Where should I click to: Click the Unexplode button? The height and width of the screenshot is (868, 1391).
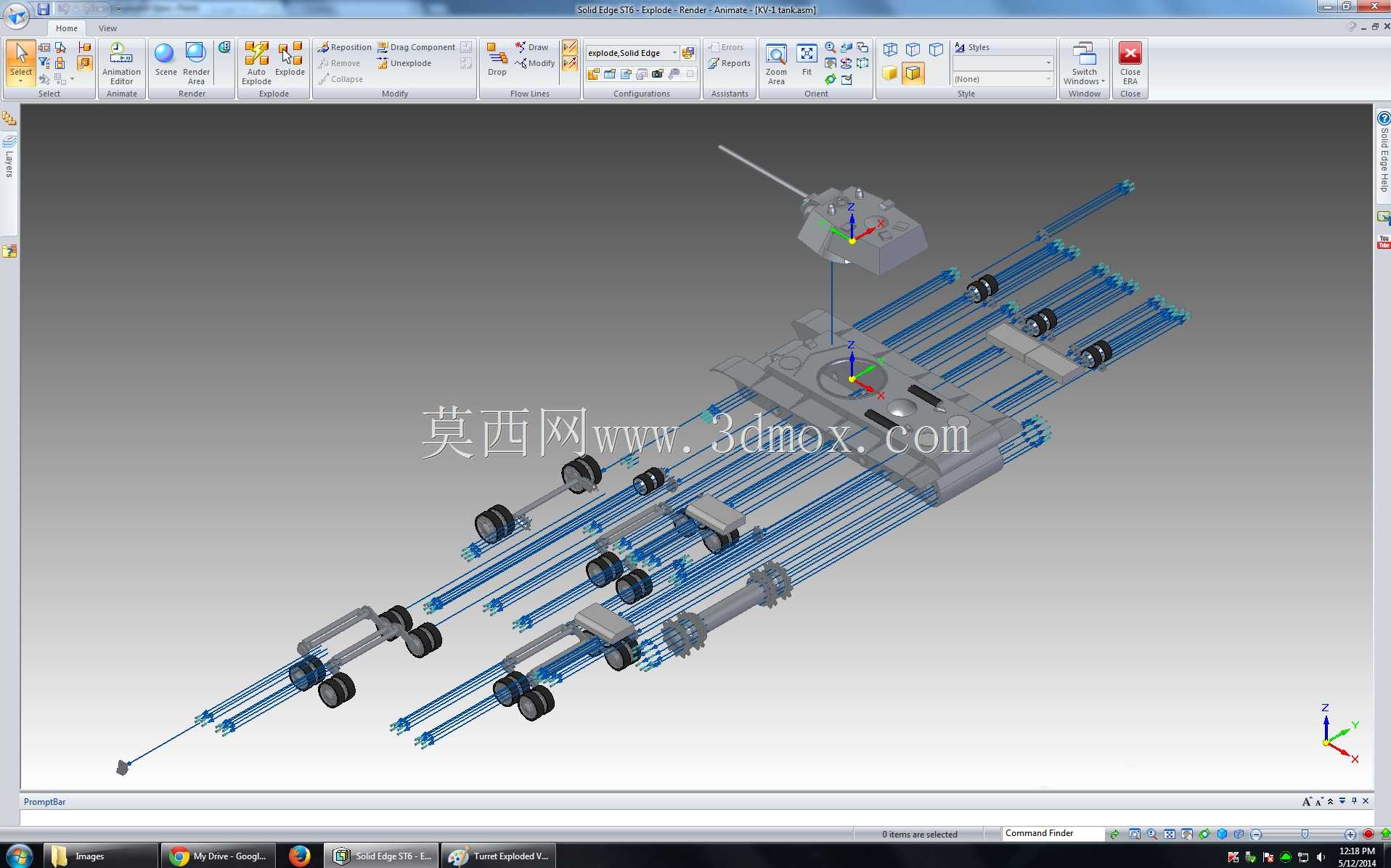pos(404,63)
